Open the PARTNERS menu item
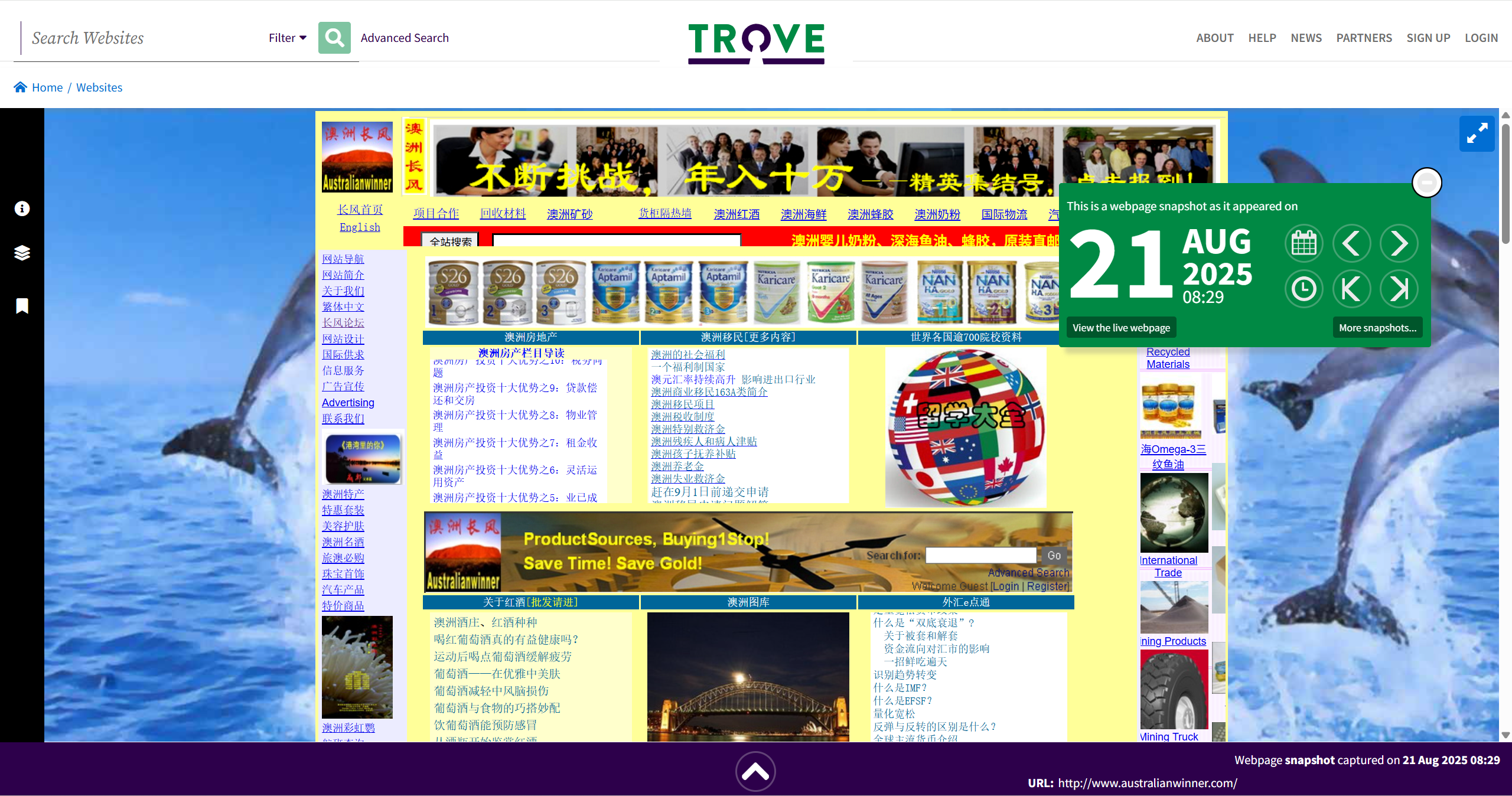The image size is (1512, 796). [x=1364, y=38]
